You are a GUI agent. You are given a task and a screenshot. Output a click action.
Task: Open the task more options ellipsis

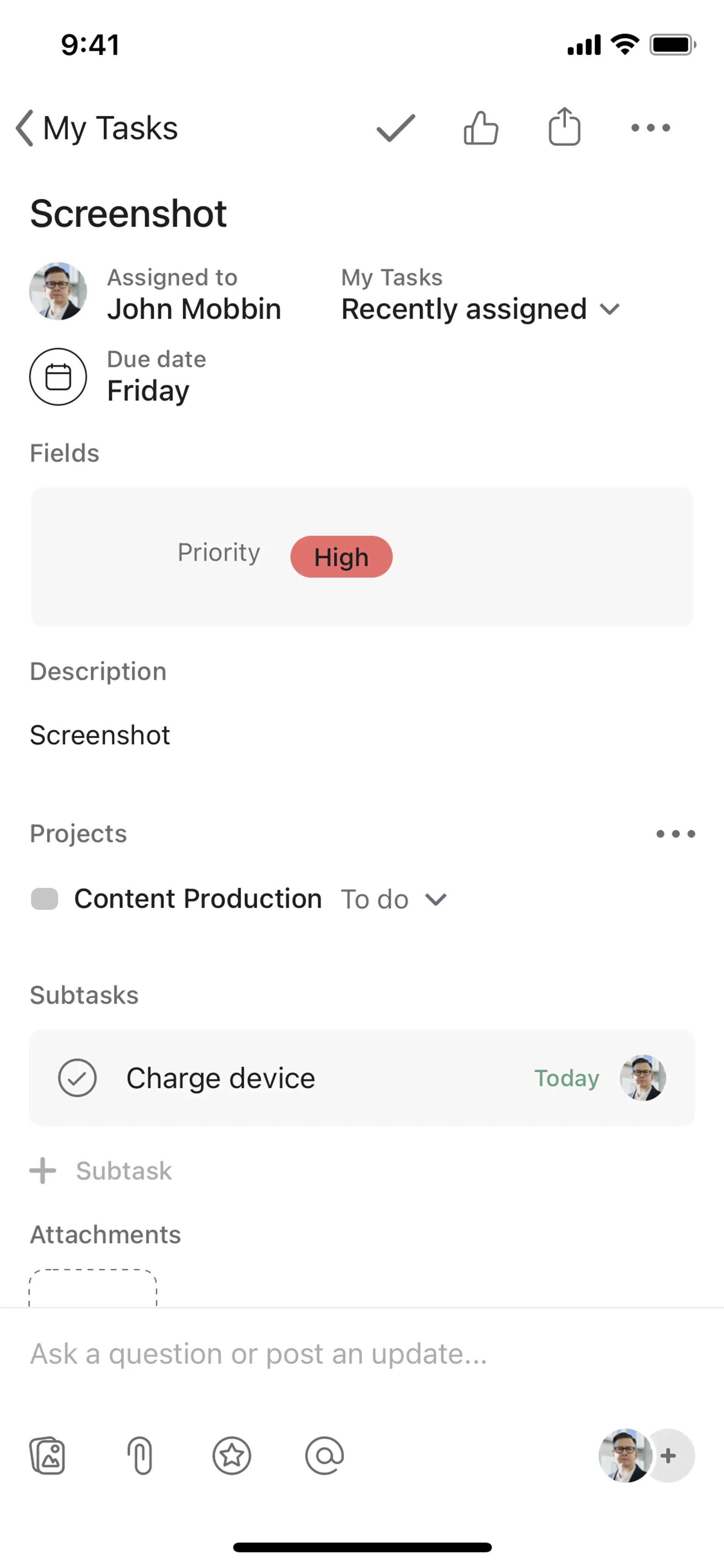point(650,128)
